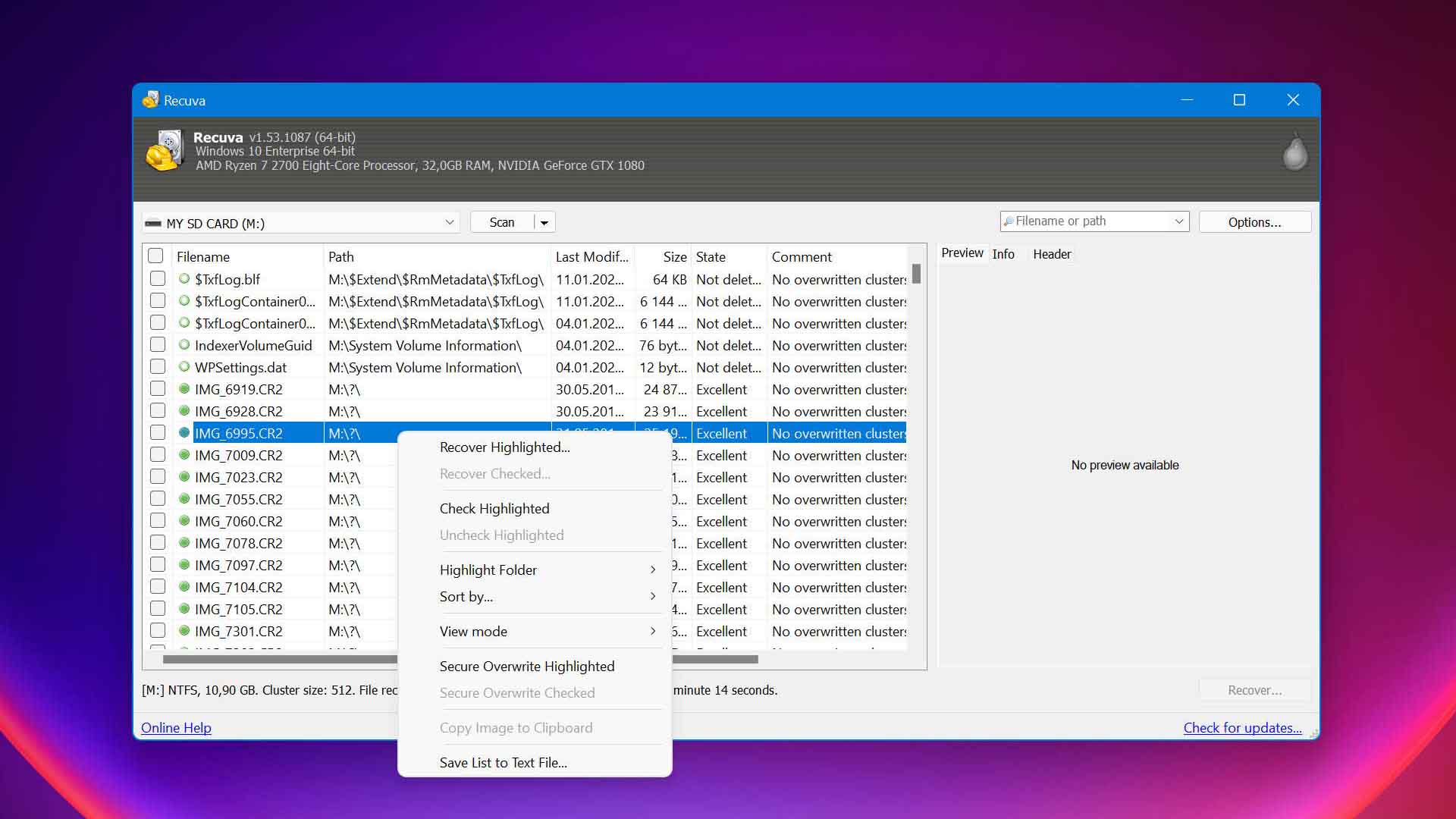Open the Online Help link
Image resolution: width=1456 pixels, height=819 pixels.
(x=176, y=728)
